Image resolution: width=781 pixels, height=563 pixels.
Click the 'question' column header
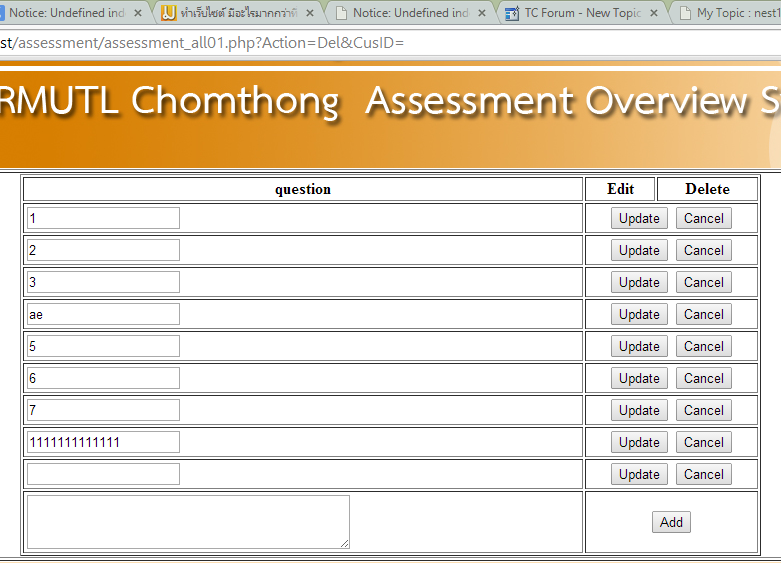tap(303, 189)
